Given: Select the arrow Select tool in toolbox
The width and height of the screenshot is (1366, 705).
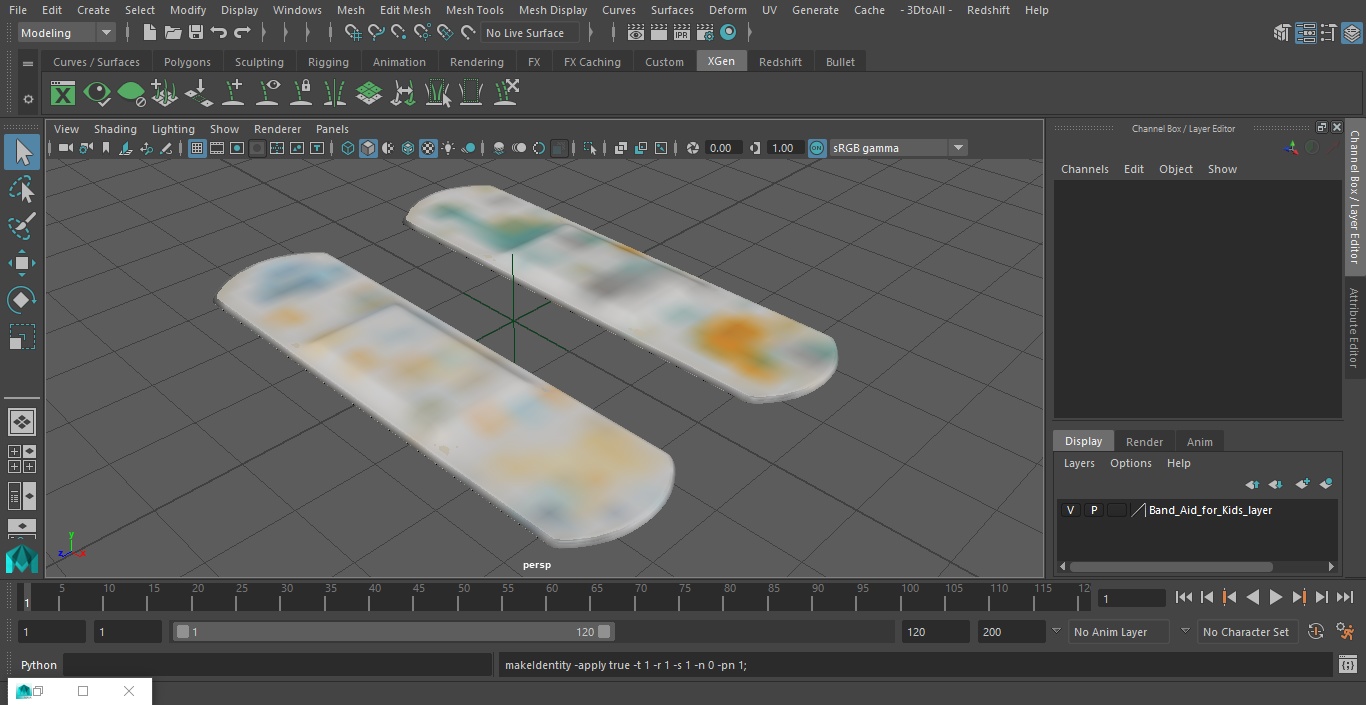Looking at the screenshot, I should [22, 152].
